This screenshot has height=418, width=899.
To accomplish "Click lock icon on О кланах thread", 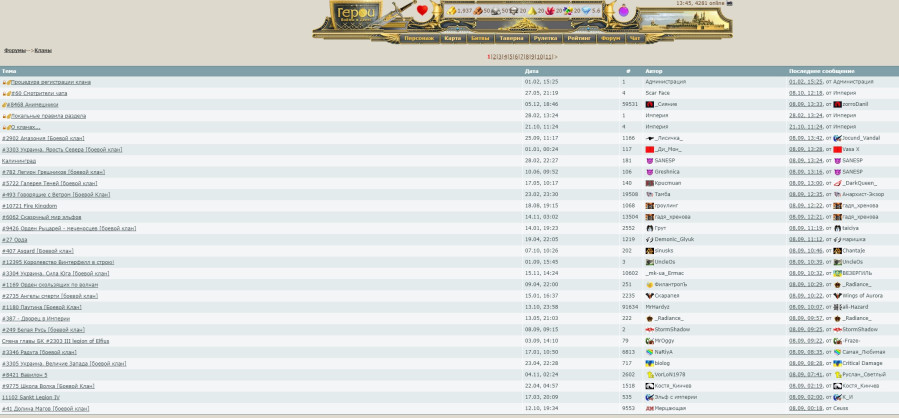I will [4, 127].
